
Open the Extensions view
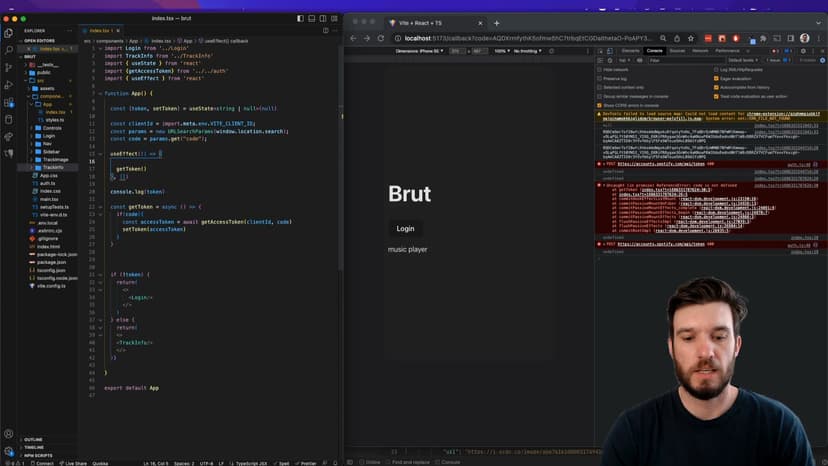[9, 102]
